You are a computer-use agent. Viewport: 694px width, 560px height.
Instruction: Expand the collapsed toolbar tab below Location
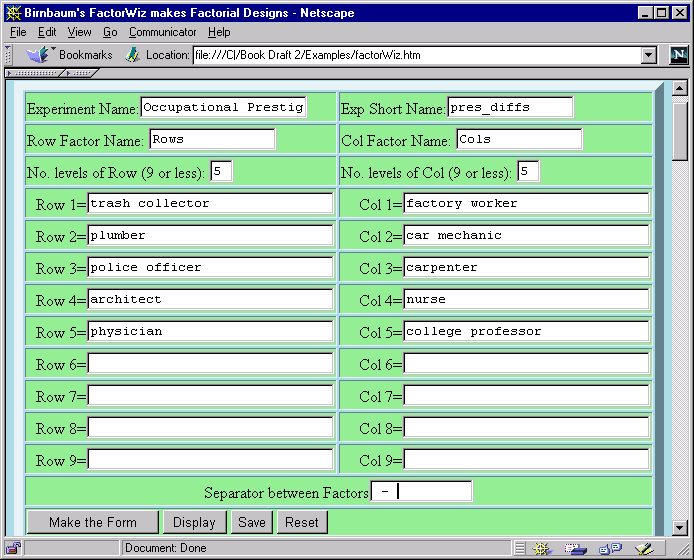37,73
